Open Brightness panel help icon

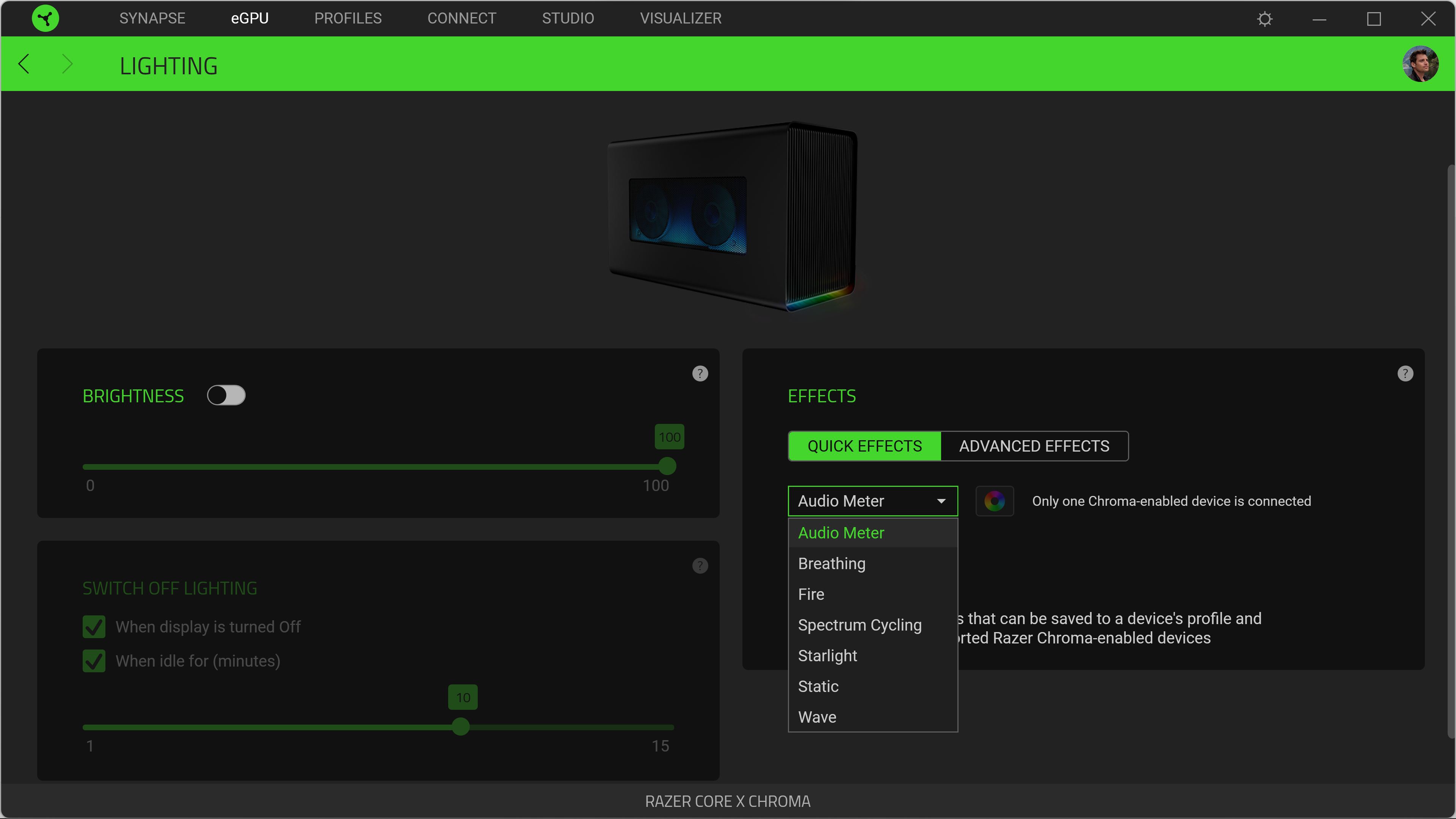(700, 373)
